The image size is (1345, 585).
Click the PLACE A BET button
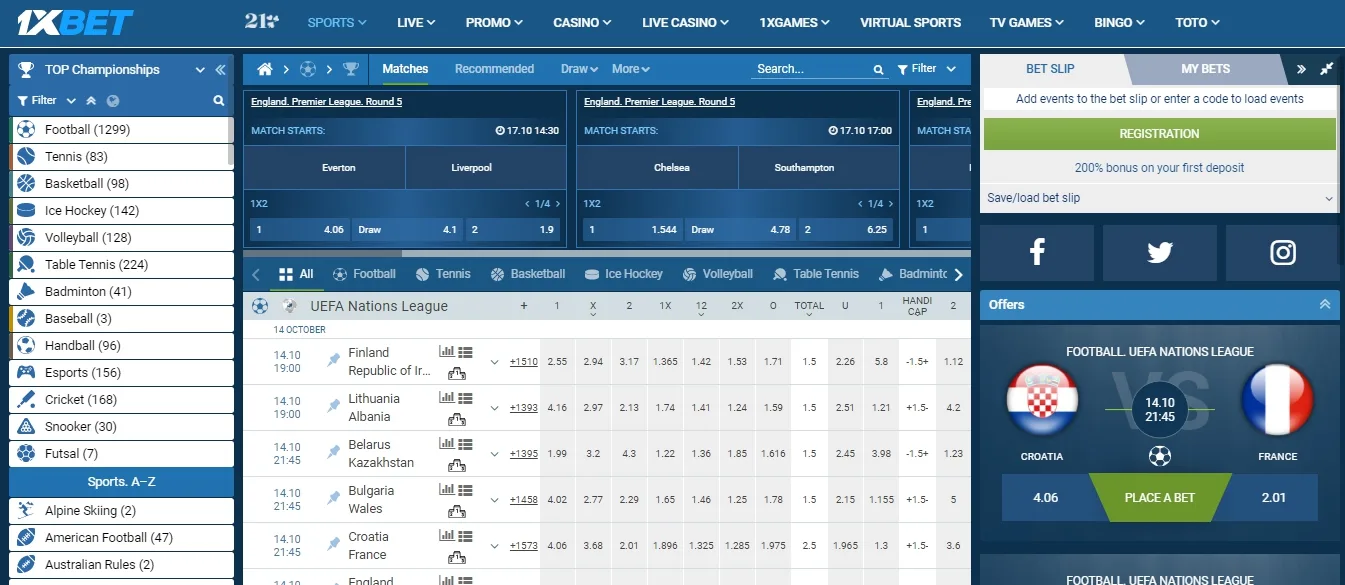click(1160, 497)
